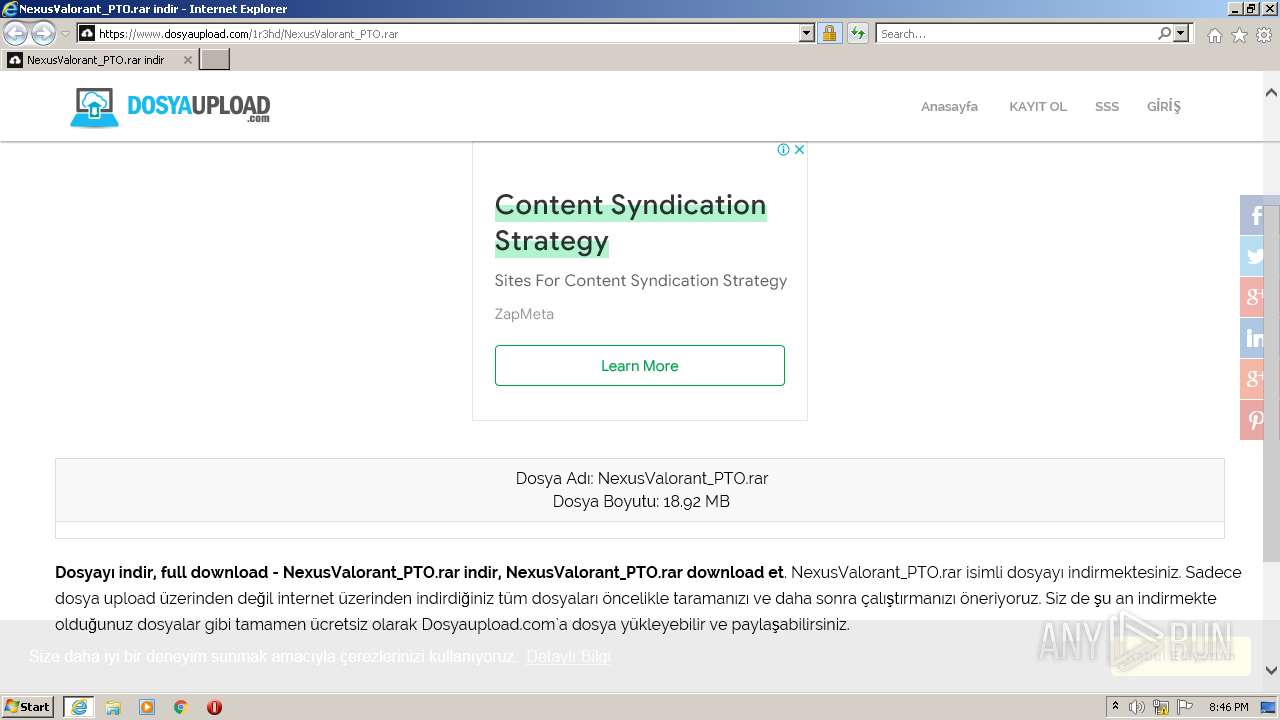Open the File Explorer taskbar icon
The image size is (1280, 720).
(x=113, y=707)
